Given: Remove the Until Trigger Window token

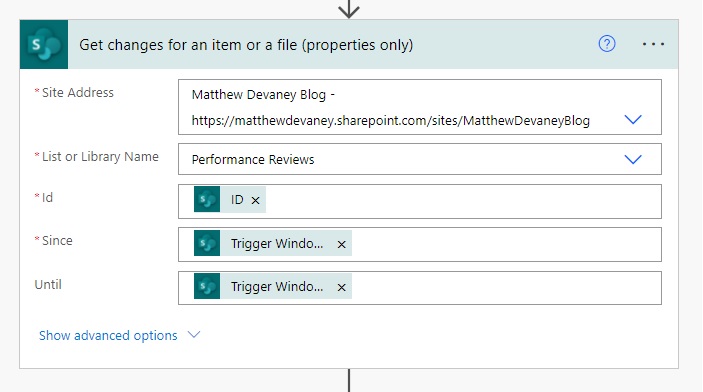Looking at the screenshot, I should pos(342,287).
